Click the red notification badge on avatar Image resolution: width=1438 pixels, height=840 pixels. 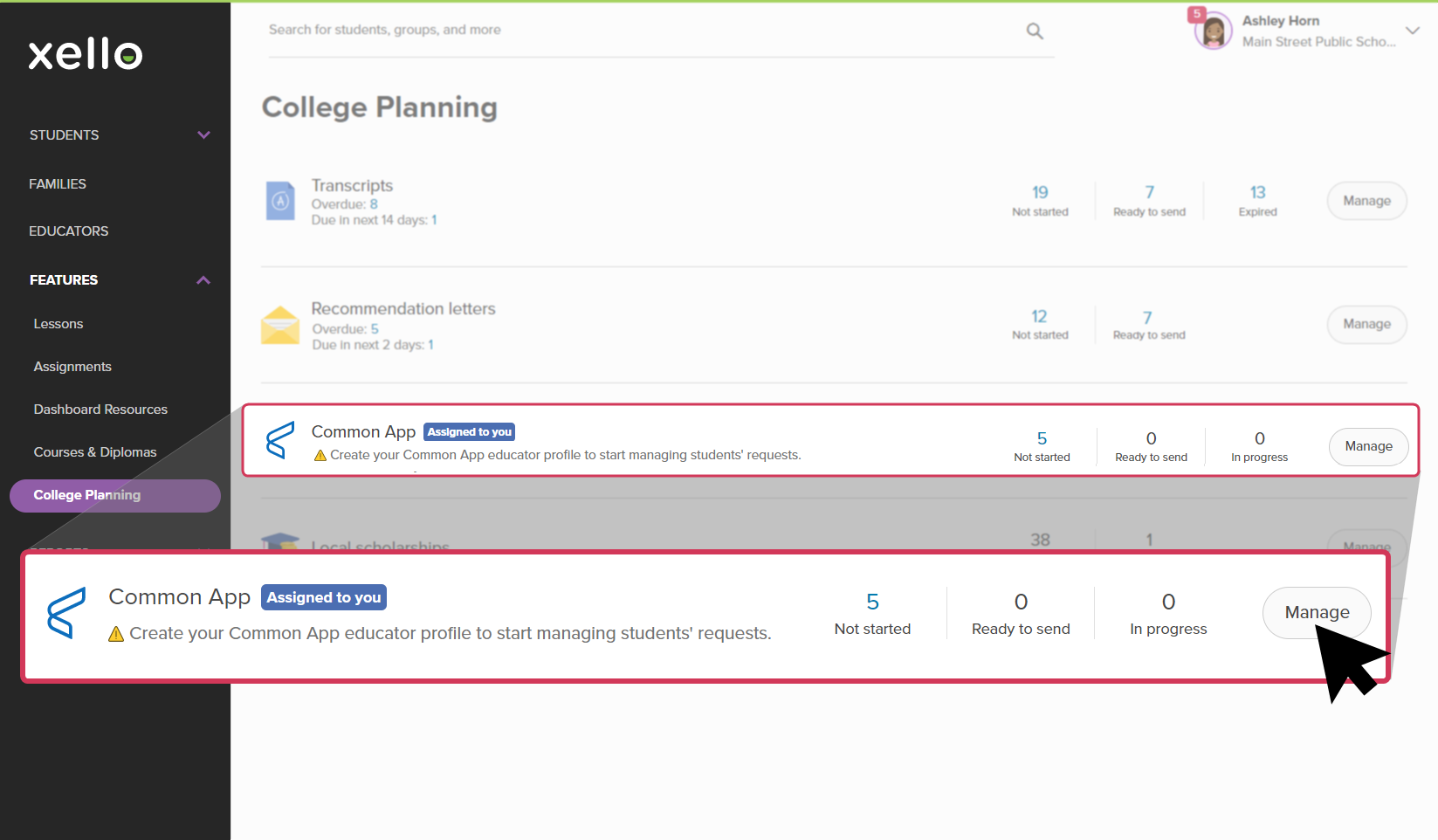coord(1197,14)
